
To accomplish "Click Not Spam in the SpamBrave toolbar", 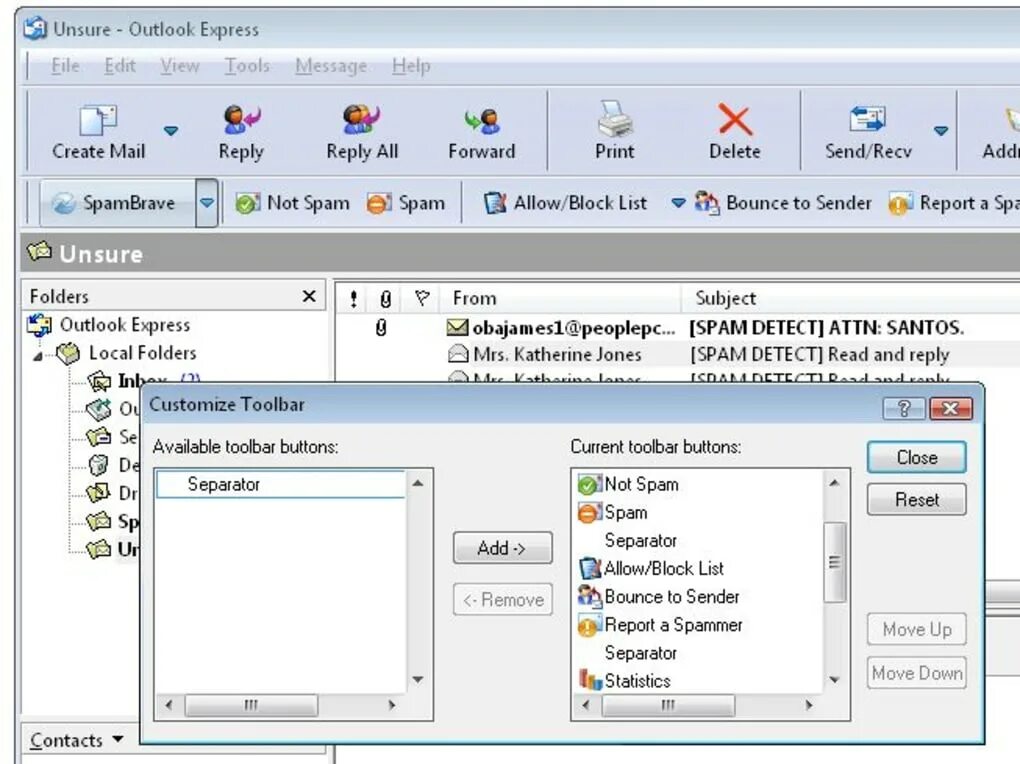I will (x=292, y=203).
